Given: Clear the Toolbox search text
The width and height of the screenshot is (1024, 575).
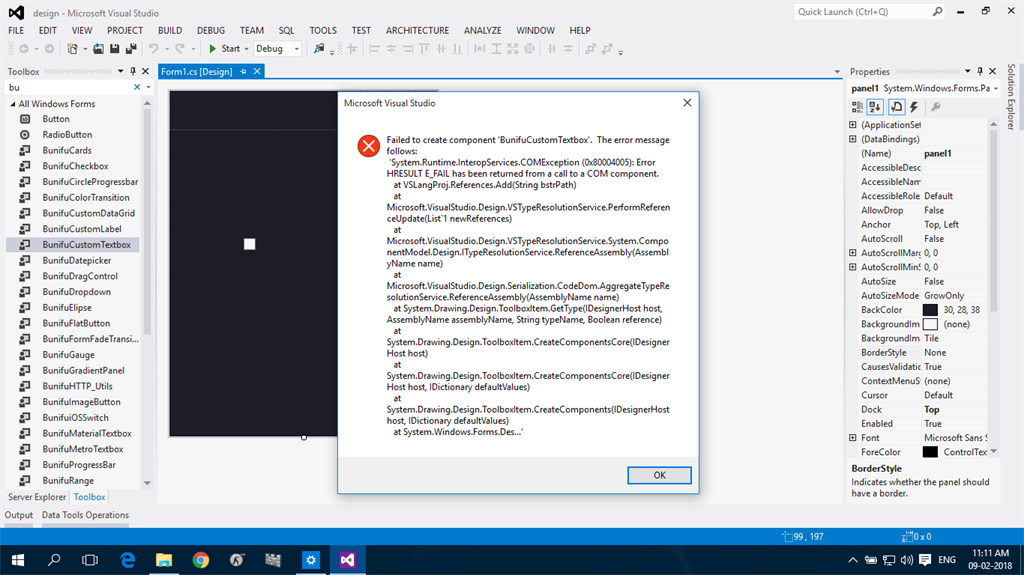Looking at the screenshot, I should [137, 87].
